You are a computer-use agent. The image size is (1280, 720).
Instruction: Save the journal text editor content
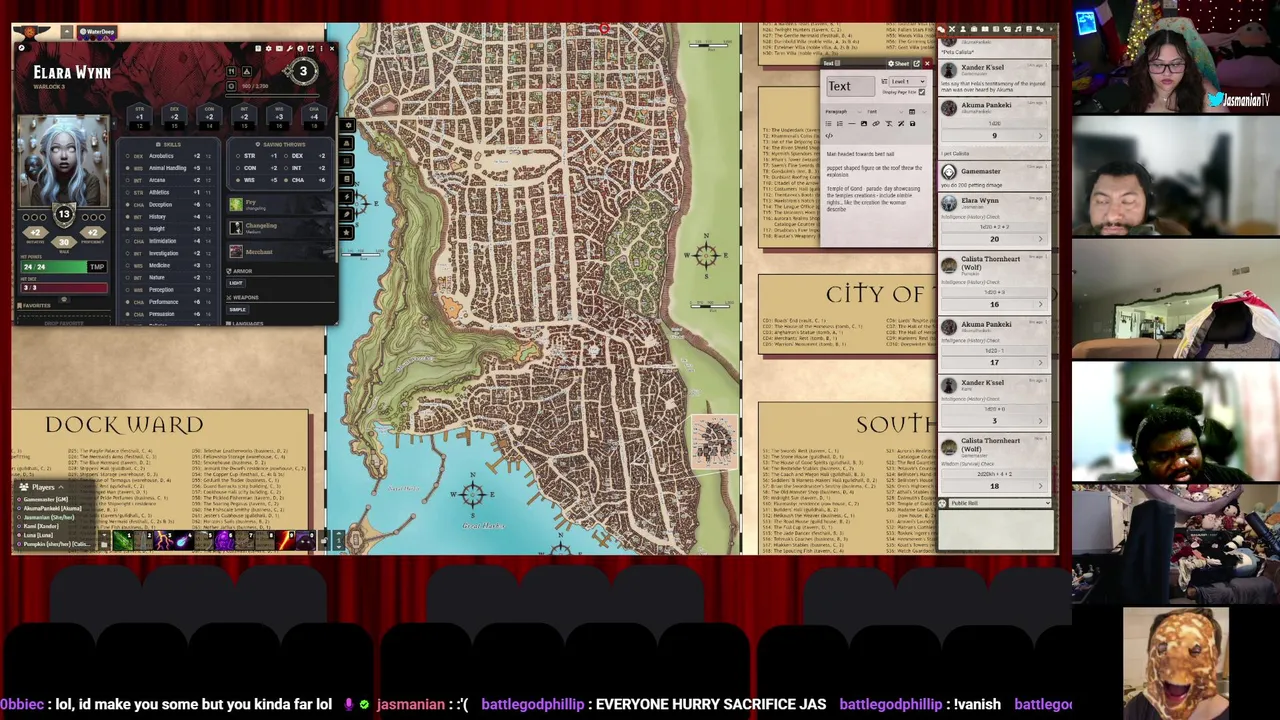tap(912, 124)
